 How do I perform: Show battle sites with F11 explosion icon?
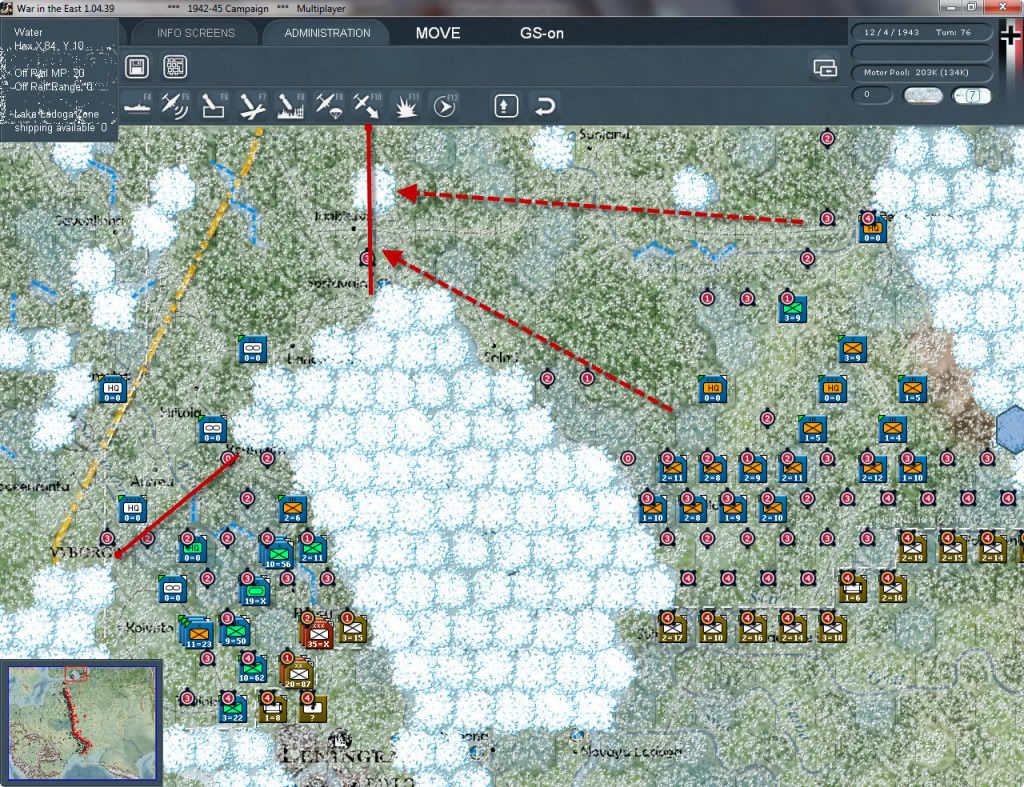pyautogui.click(x=406, y=105)
